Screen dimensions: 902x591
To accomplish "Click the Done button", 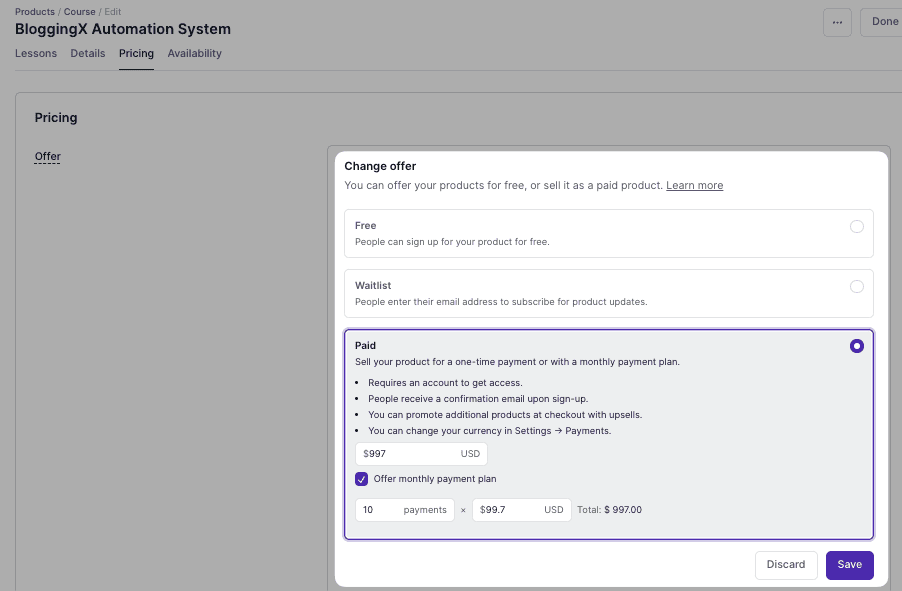I will coord(881,22).
